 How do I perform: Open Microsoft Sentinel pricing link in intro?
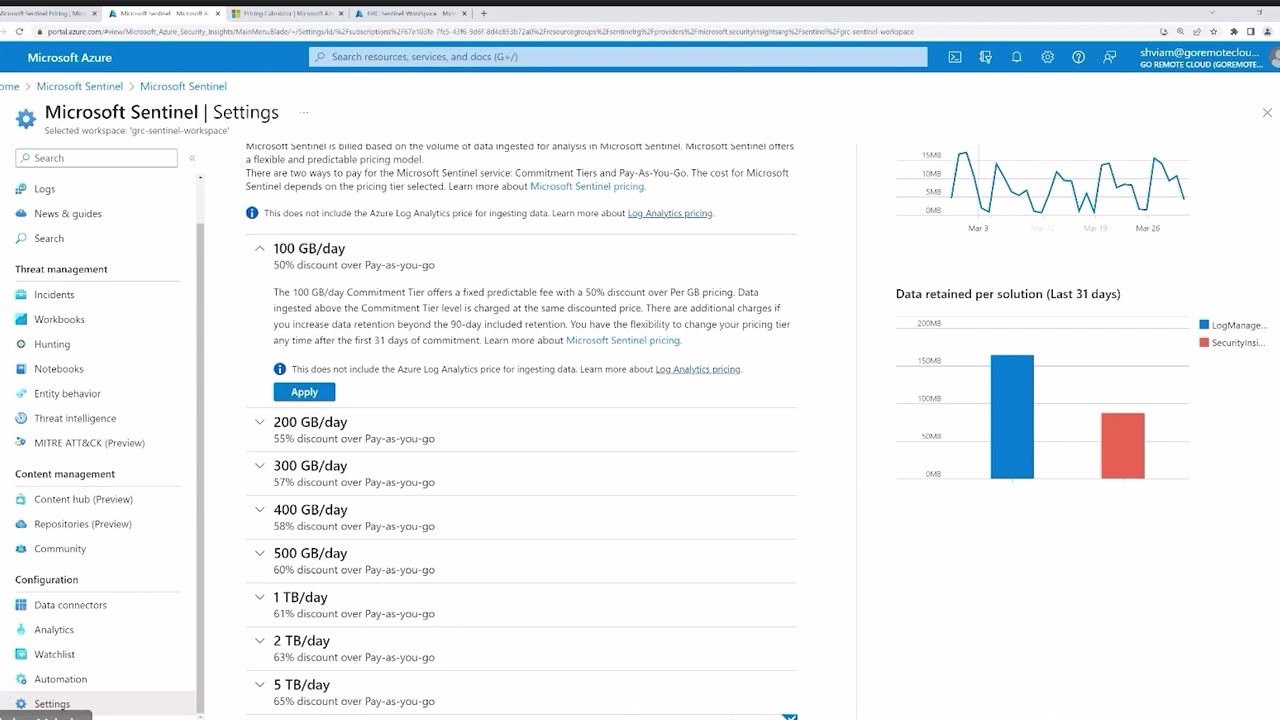[x=587, y=186]
